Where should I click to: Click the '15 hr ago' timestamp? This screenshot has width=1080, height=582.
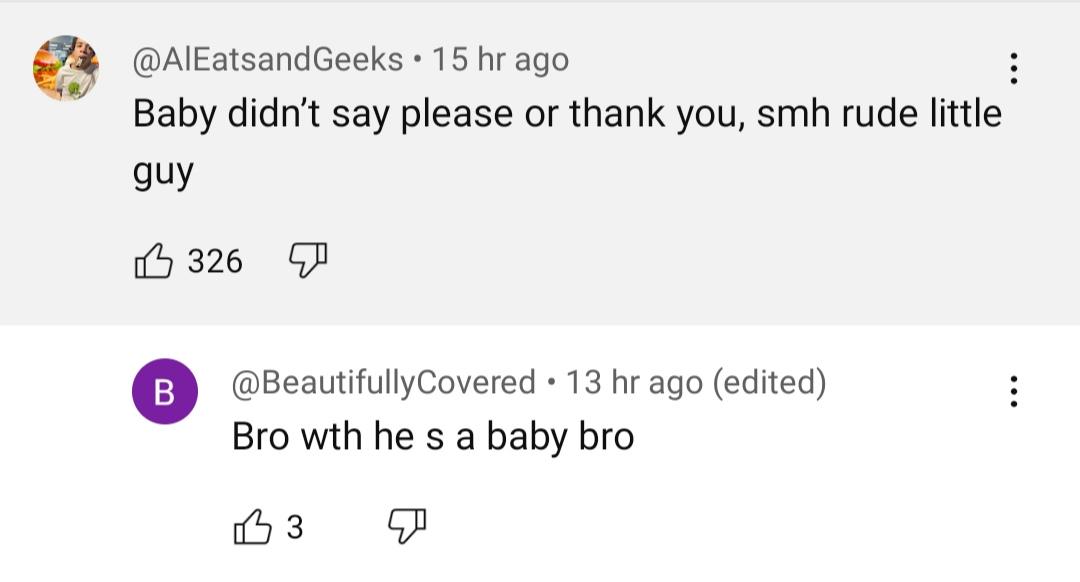pyautogui.click(x=501, y=59)
